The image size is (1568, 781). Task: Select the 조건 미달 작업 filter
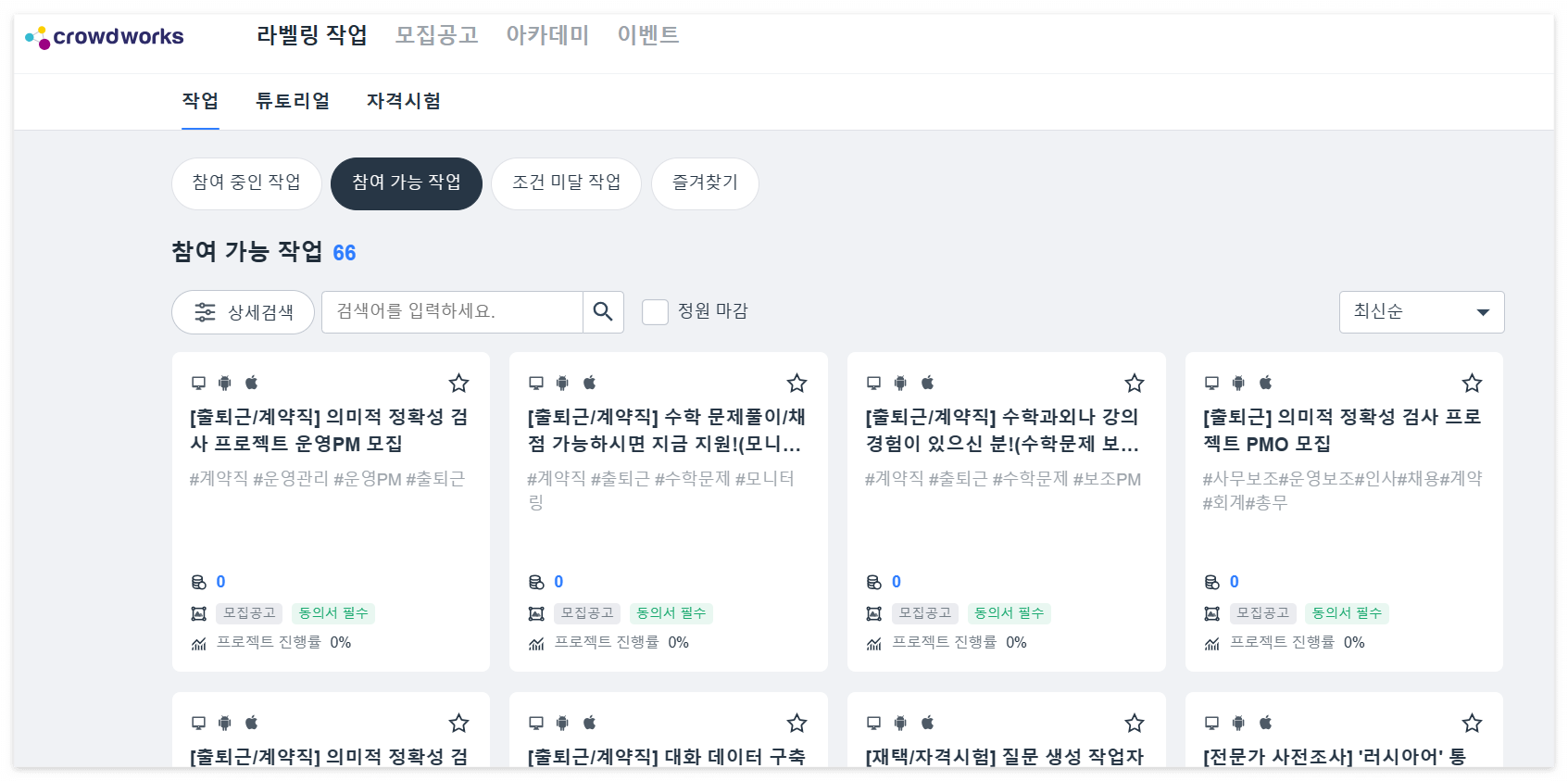point(566,183)
